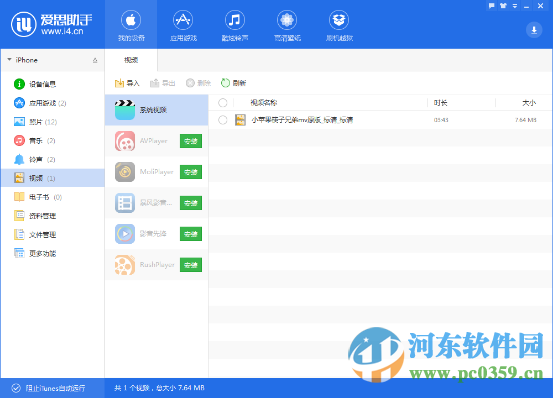Image resolution: width=553 pixels, height=398 pixels.
Task: Click the 7.64 MB size cell
Action: (x=525, y=120)
